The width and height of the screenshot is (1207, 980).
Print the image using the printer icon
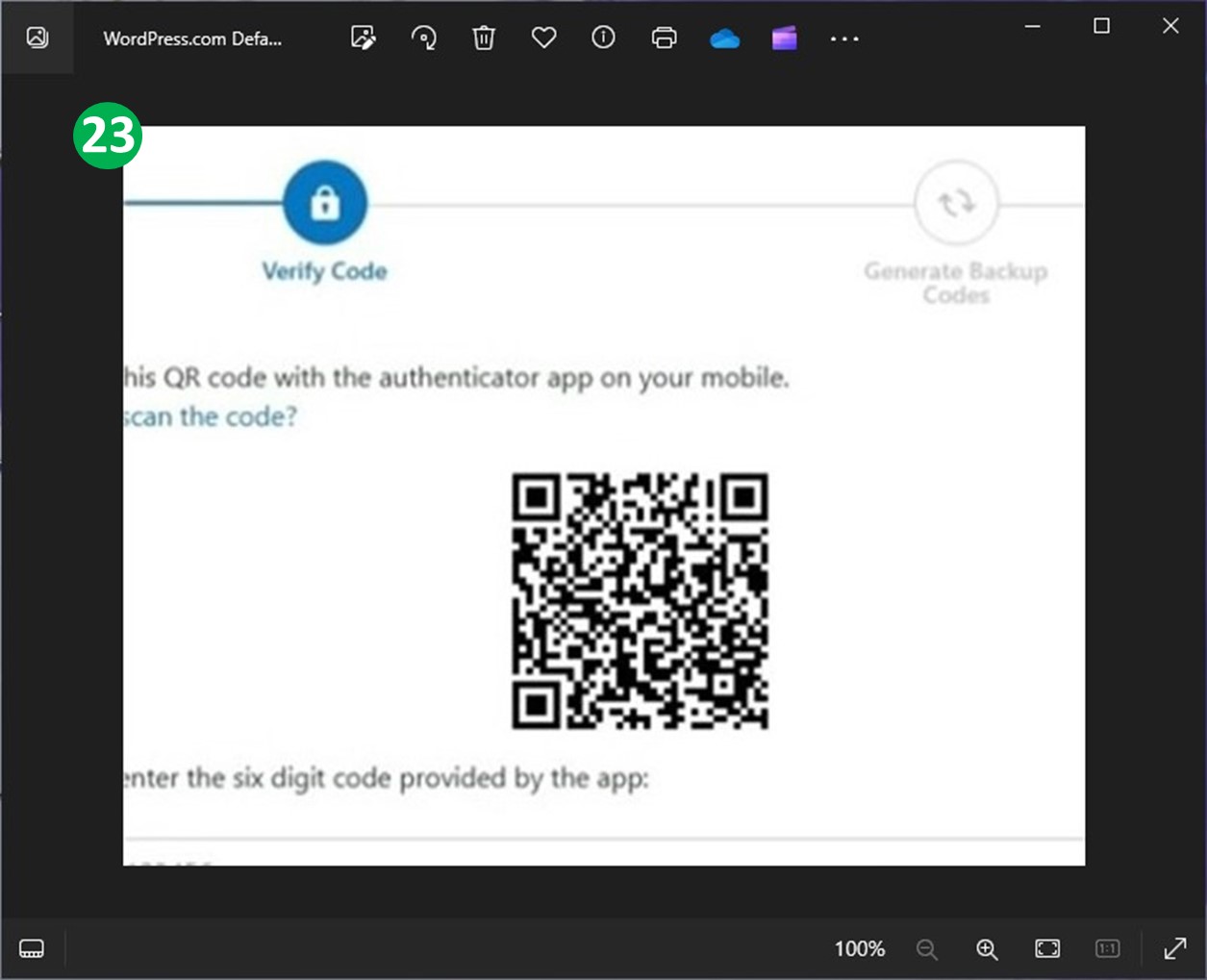point(664,38)
